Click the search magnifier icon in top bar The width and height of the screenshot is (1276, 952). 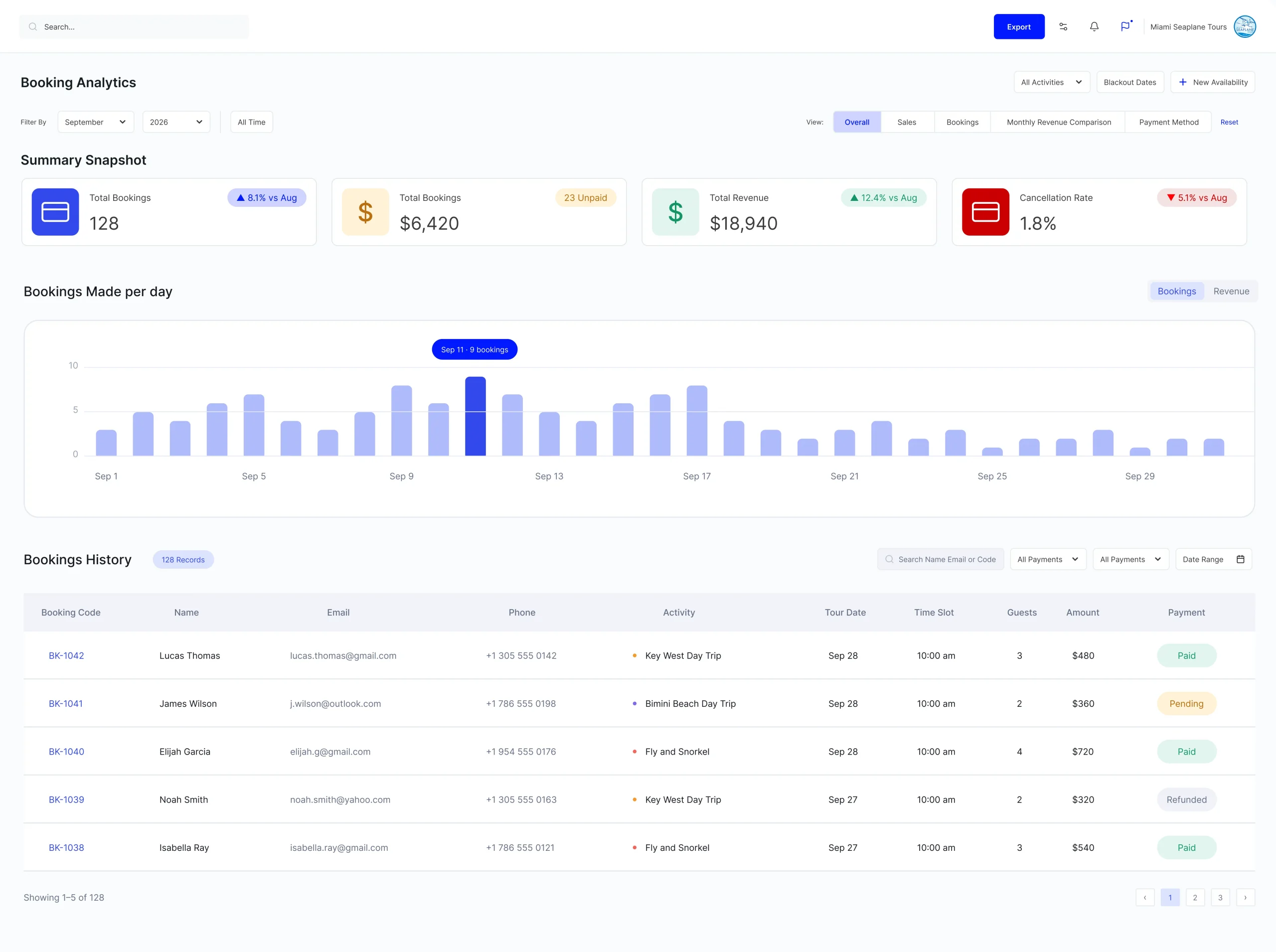33,26
